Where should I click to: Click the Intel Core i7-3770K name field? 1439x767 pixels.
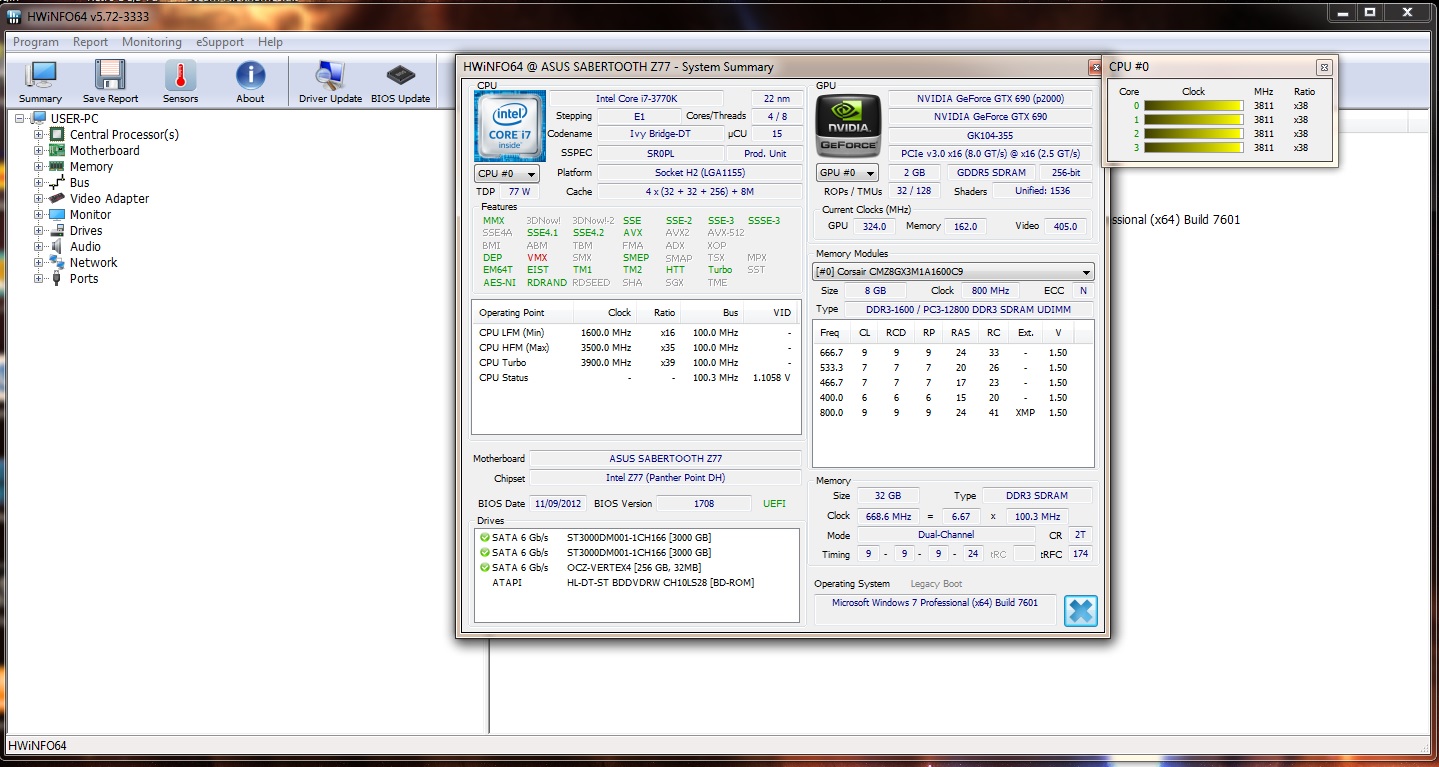pos(636,98)
